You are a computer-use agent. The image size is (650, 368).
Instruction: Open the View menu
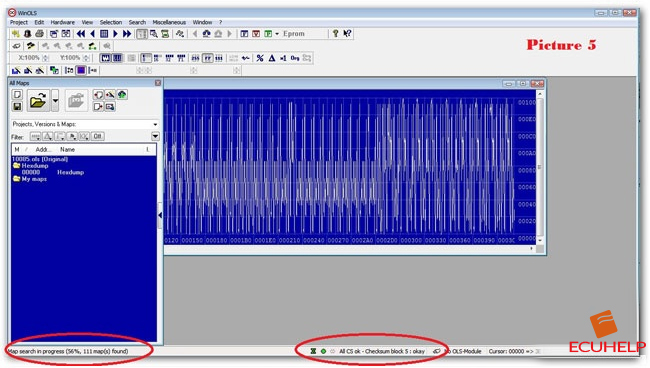click(87, 22)
